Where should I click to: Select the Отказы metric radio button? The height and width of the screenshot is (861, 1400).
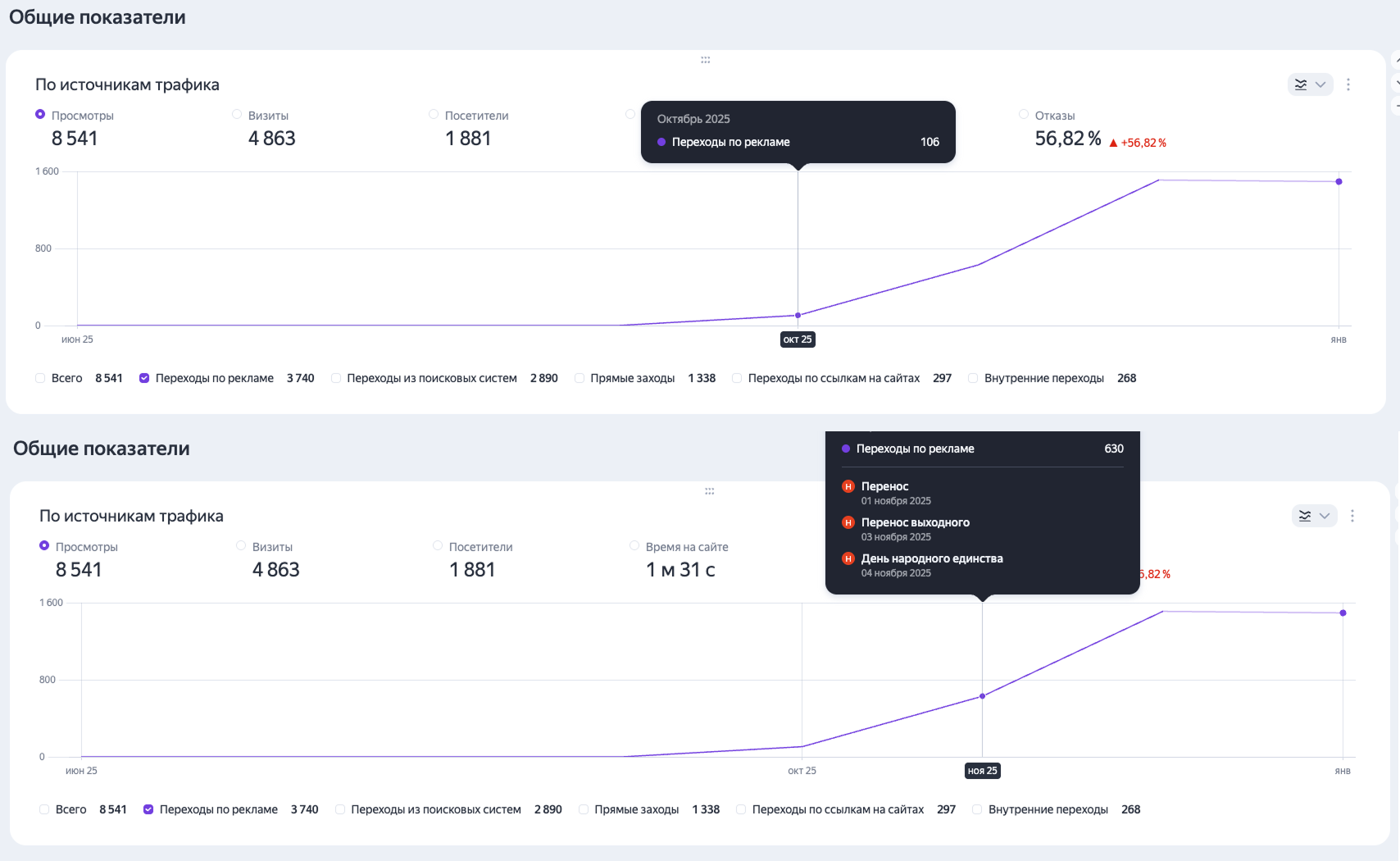[x=1023, y=115]
